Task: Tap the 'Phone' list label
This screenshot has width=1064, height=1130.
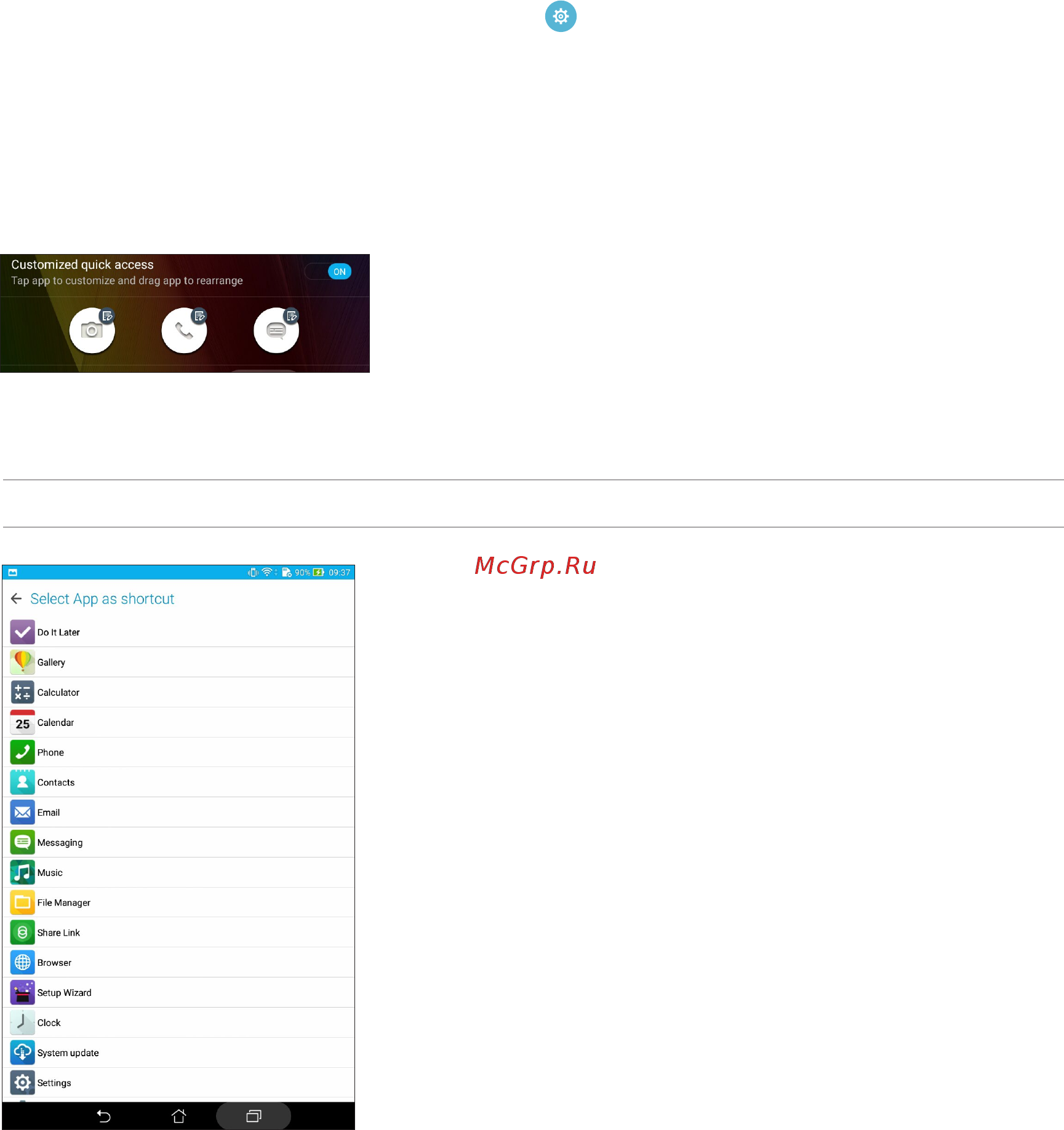Action: pyautogui.click(x=50, y=753)
